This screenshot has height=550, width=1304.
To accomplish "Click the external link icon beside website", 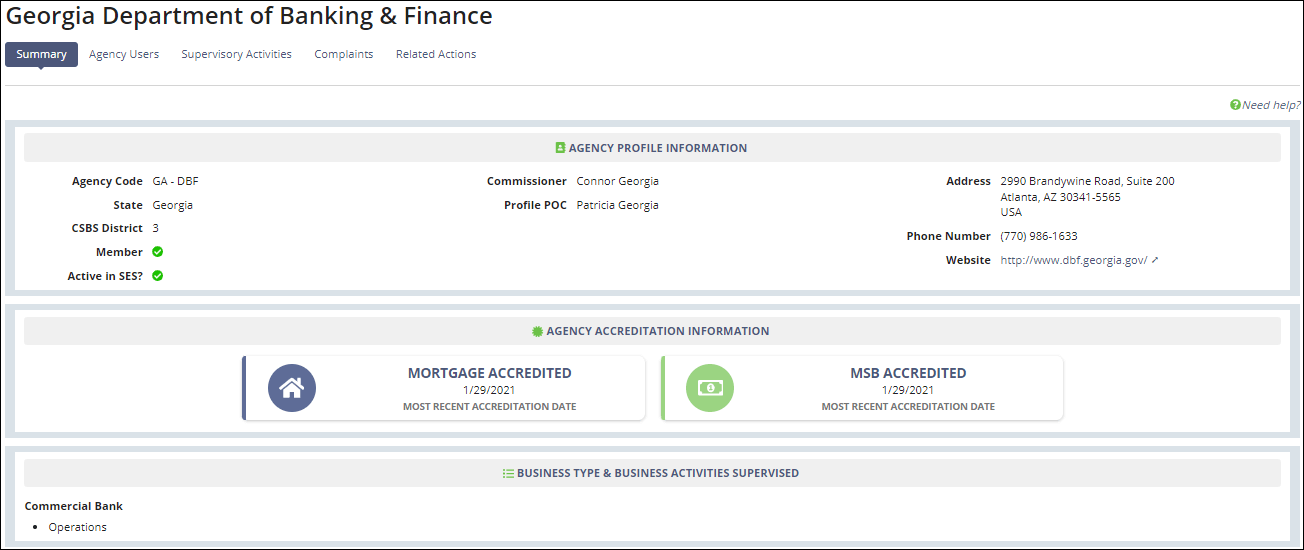I will [x=1155, y=260].
